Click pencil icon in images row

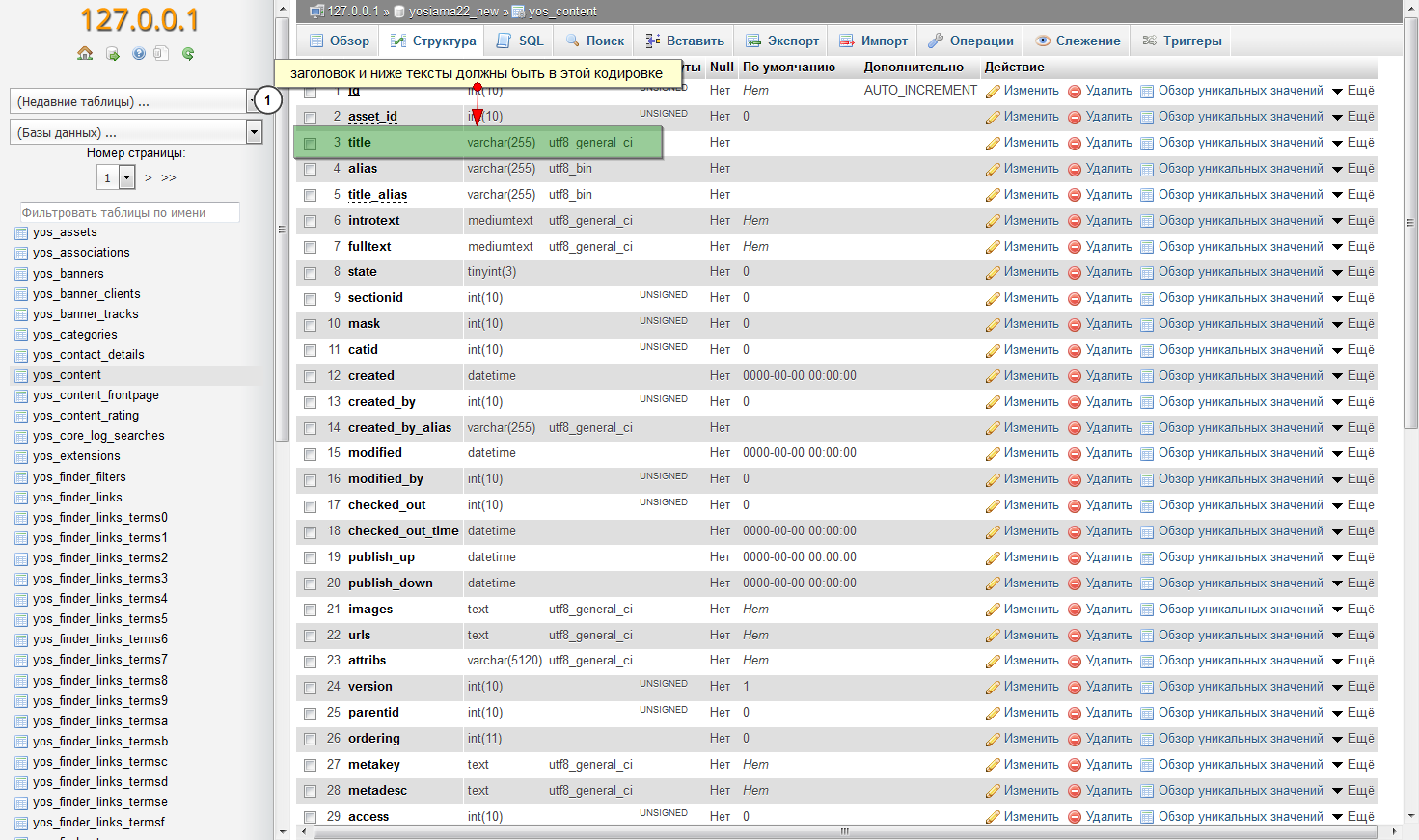point(993,610)
